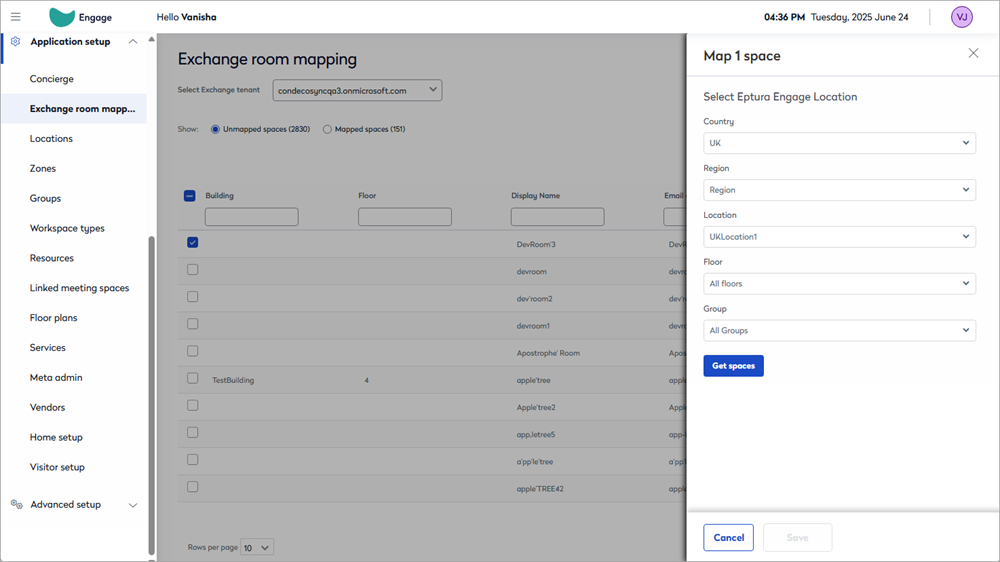1000x562 pixels.
Task: Click the TestBuilding cell
Action: pos(233,380)
